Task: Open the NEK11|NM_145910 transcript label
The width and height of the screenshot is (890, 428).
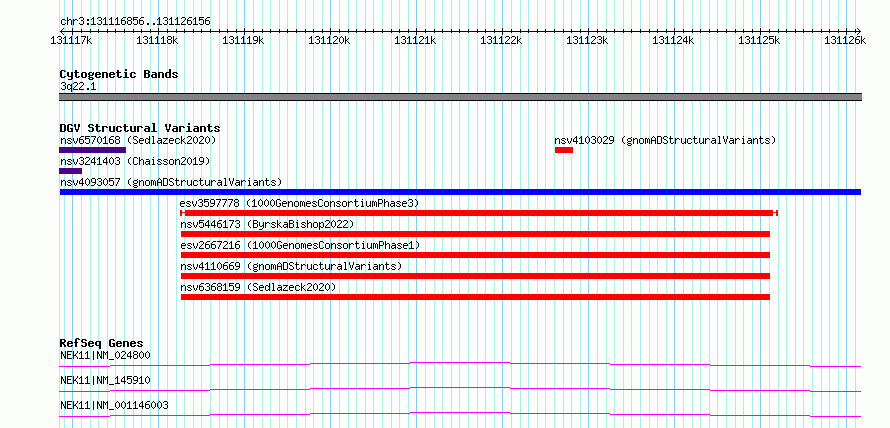Action: [105, 380]
